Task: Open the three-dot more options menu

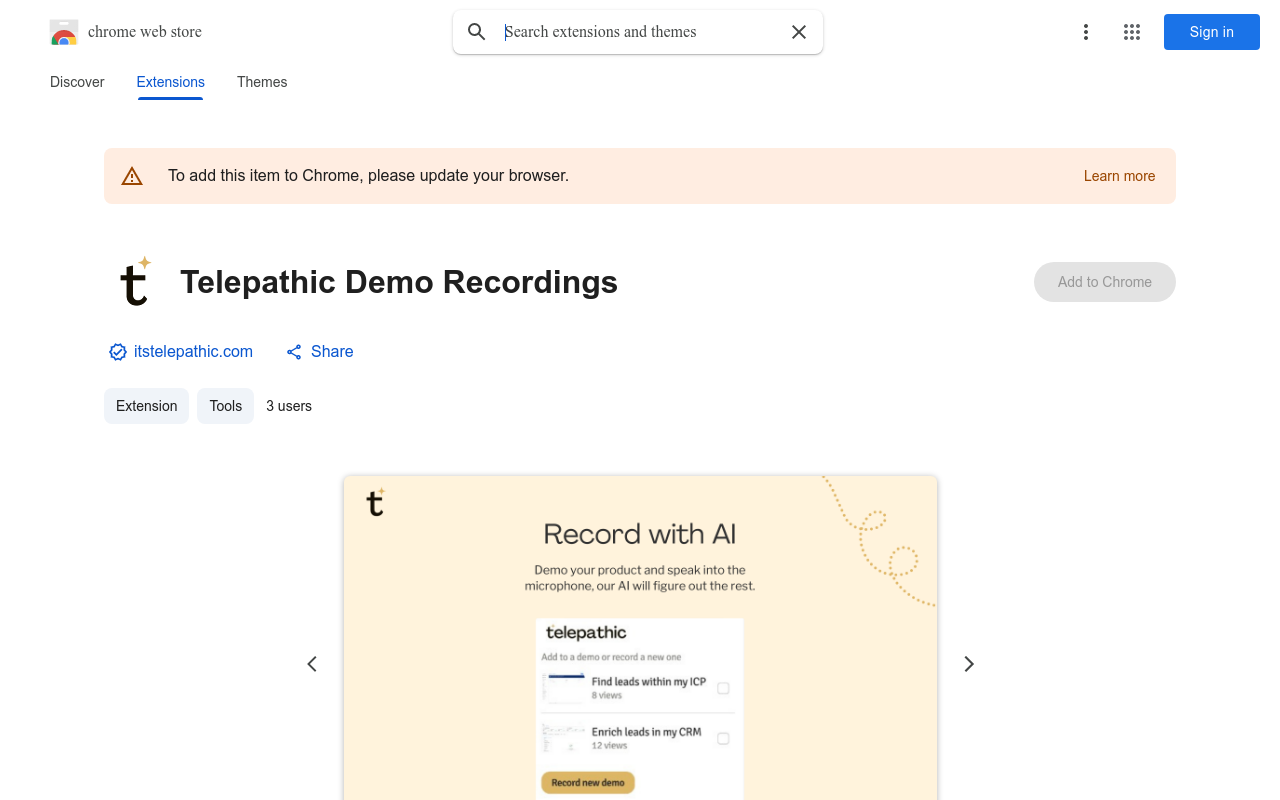Action: coord(1085,32)
